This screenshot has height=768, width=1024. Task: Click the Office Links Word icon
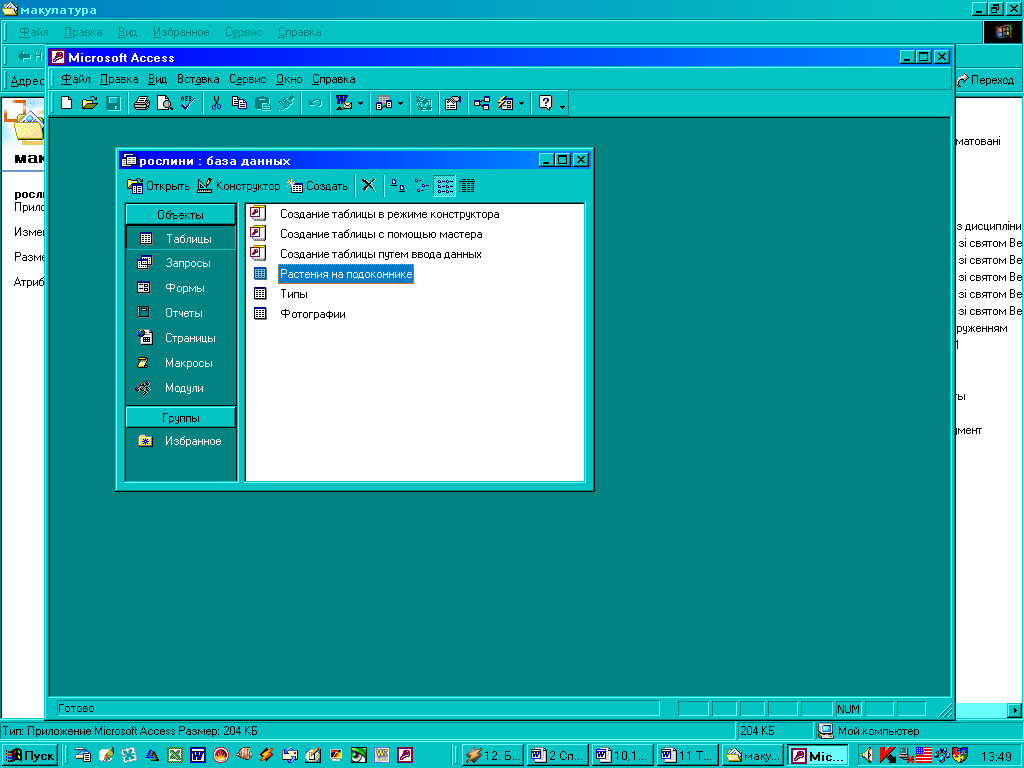(343, 103)
